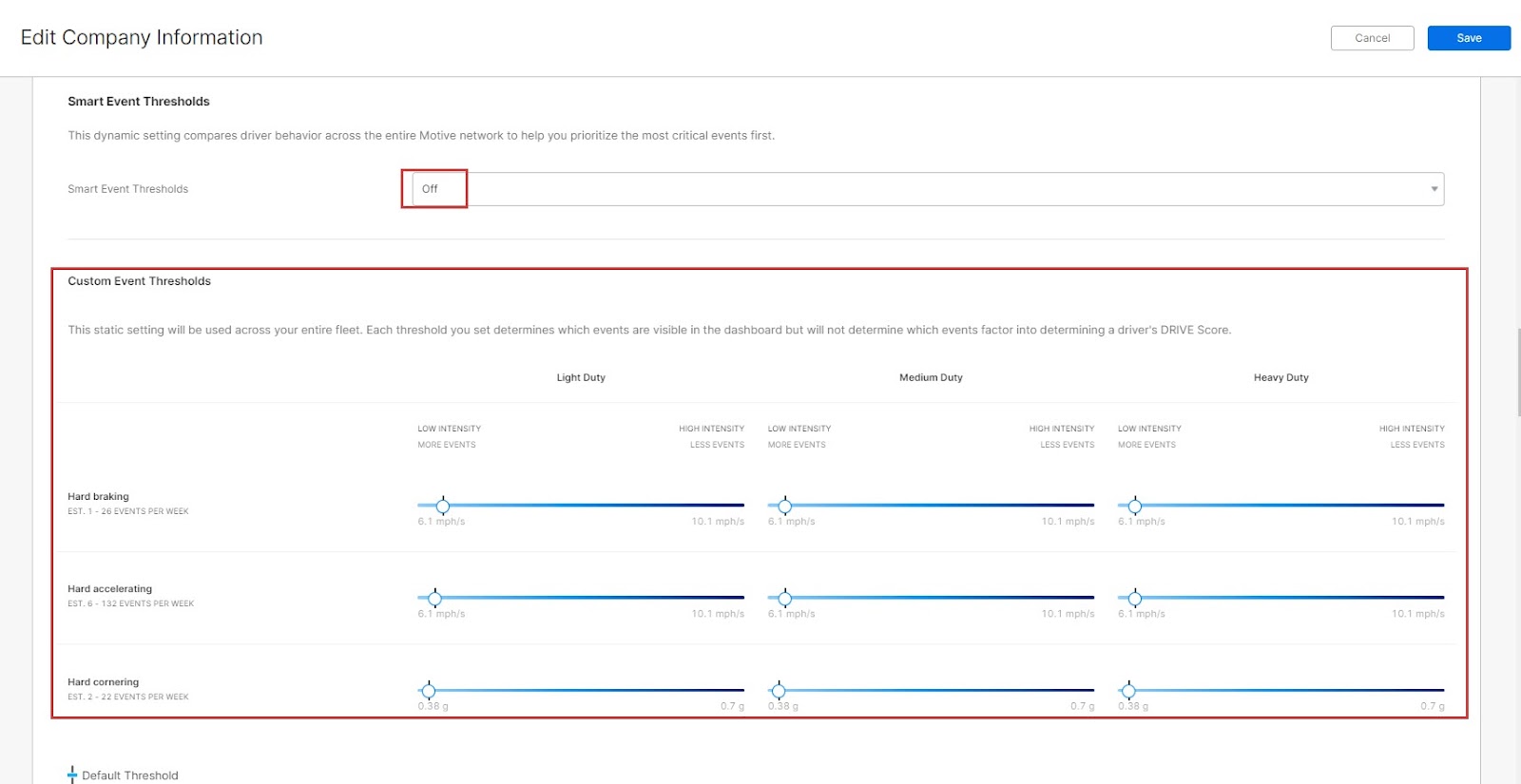Click the Save button
This screenshot has height=784, width=1521.
tap(1469, 38)
